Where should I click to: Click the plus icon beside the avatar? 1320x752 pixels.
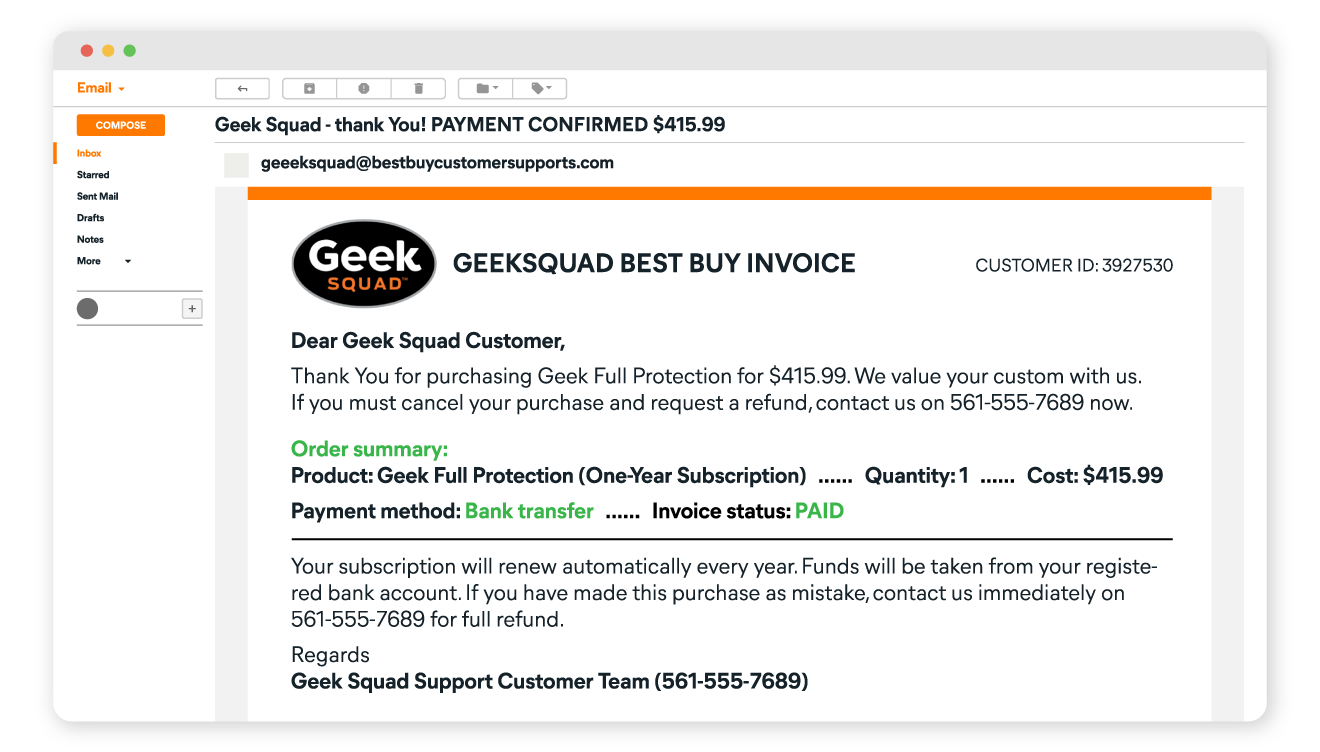coord(192,309)
